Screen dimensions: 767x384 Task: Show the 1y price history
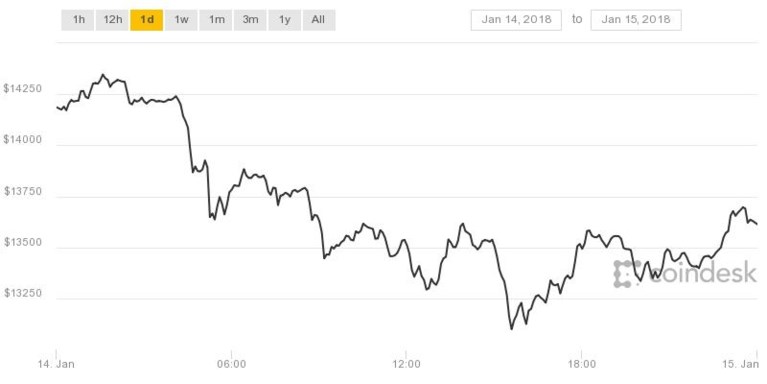[285, 20]
